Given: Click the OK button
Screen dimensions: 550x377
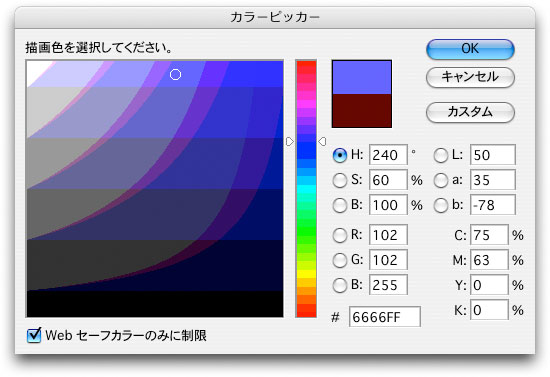Looking at the screenshot, I should click(470, 49).
